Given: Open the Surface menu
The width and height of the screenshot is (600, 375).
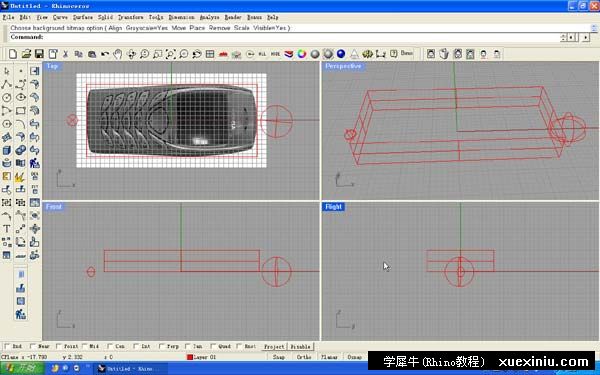Looking at the screenshot, I should (x=83, y=17).
